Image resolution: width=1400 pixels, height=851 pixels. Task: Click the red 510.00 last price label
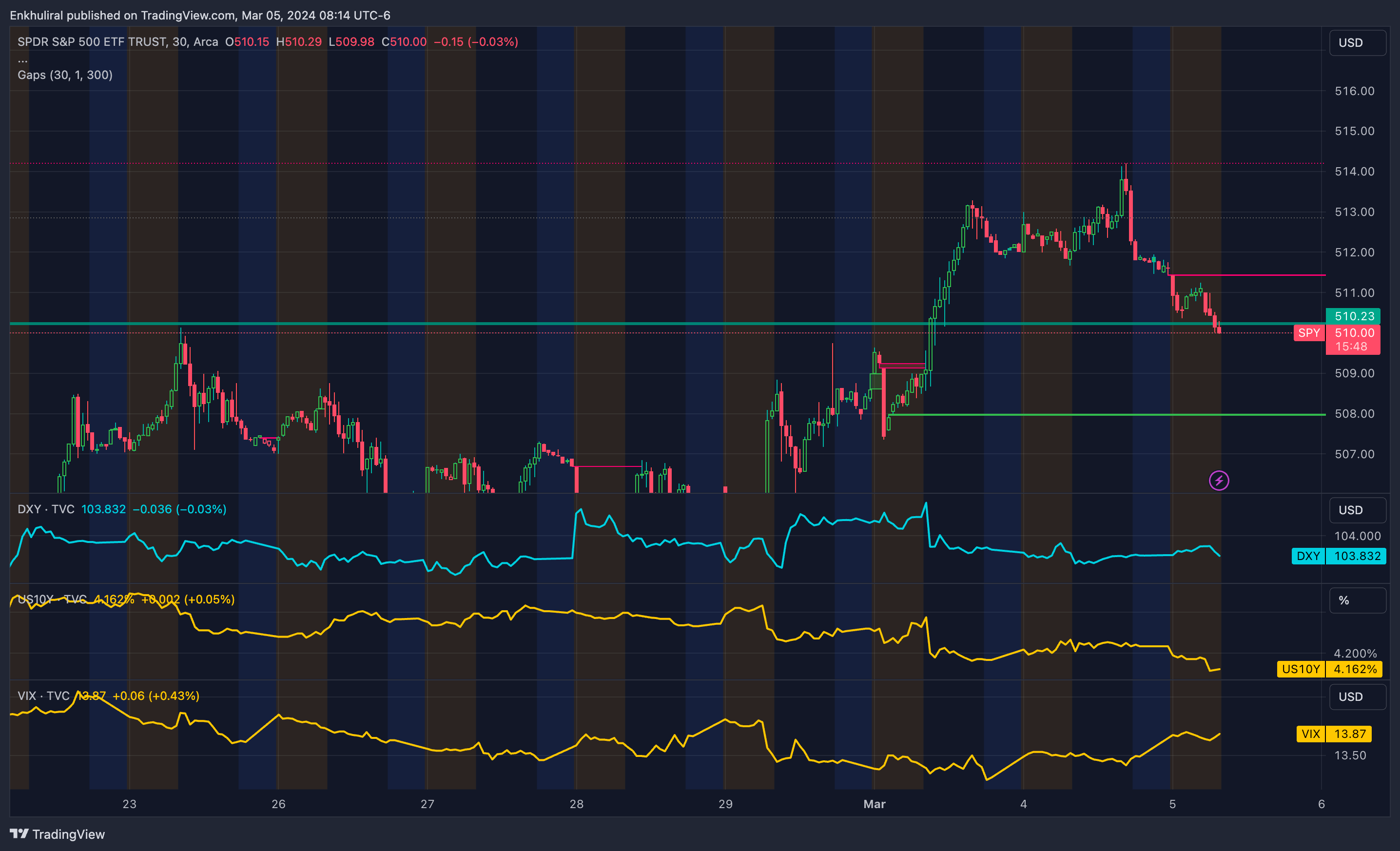tap(1353, 333)
